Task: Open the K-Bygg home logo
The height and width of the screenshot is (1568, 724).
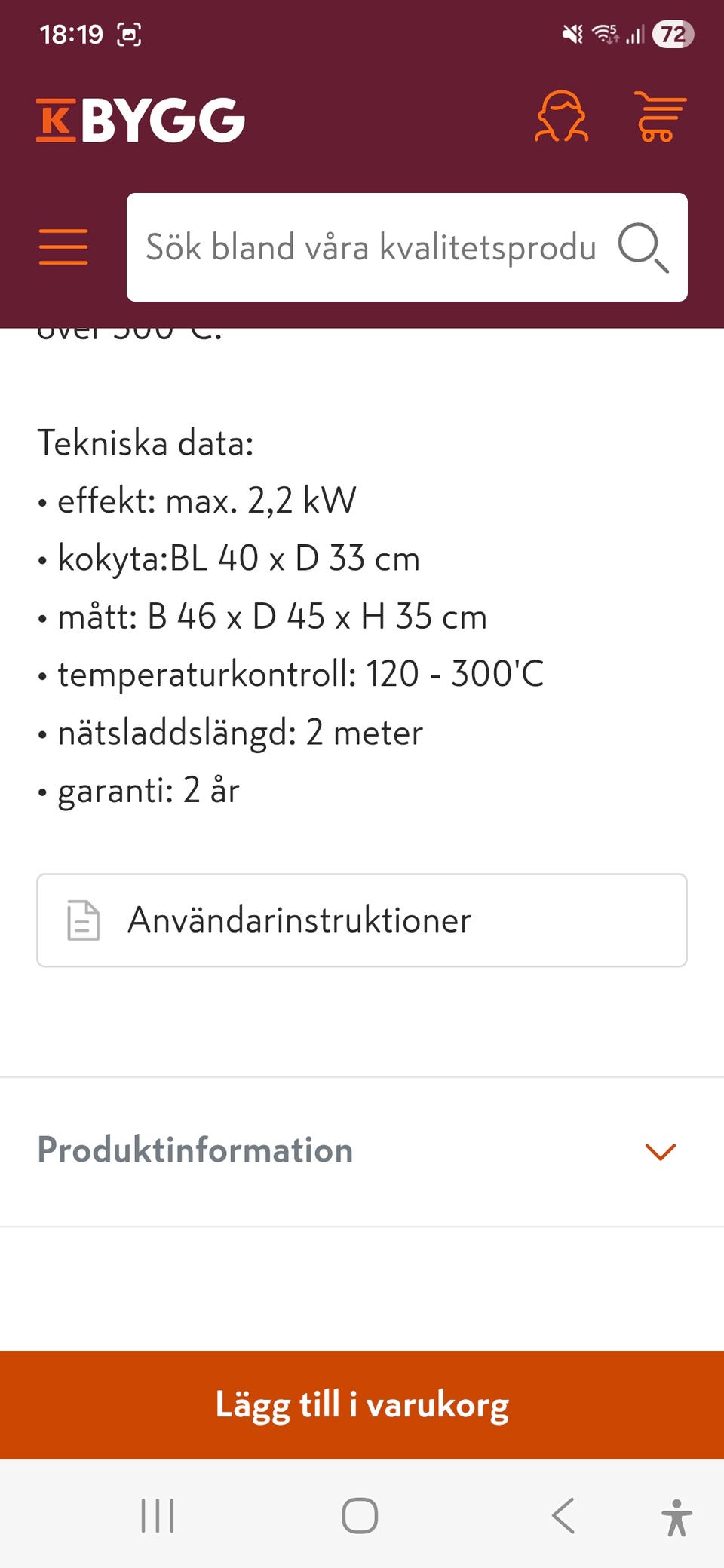Action: tap(141, 120)
